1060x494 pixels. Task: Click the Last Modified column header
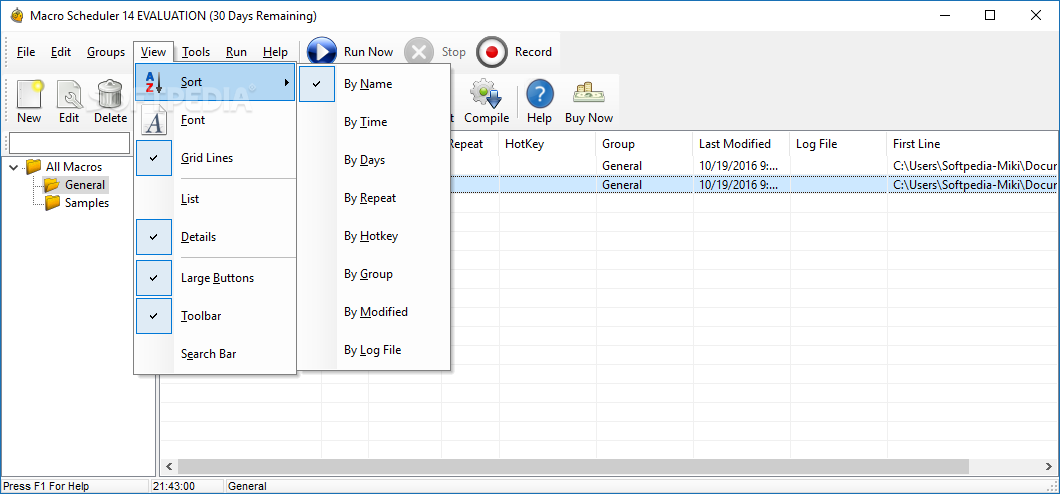tap(741, 144)
